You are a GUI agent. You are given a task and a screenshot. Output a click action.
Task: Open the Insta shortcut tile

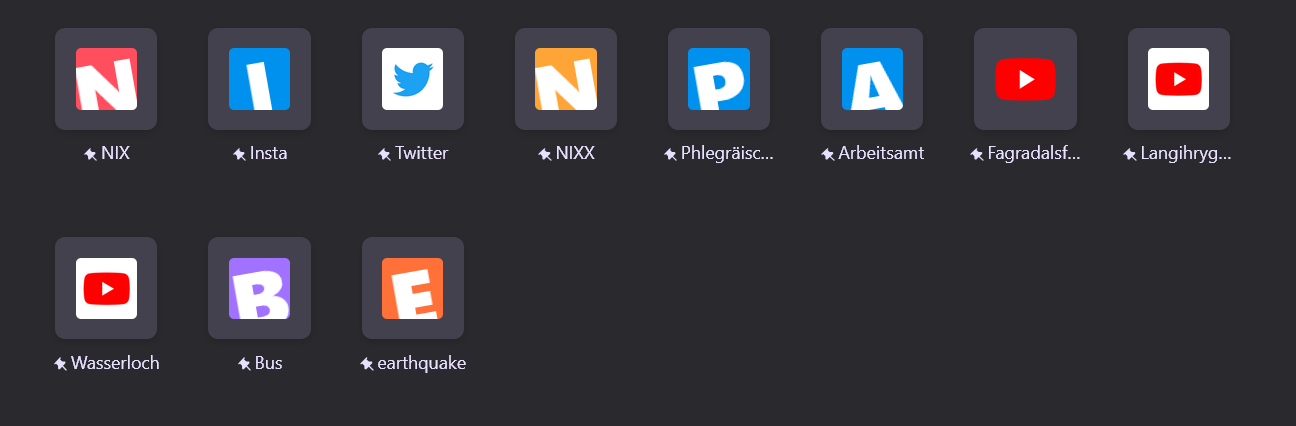click(x=259, y=79)
